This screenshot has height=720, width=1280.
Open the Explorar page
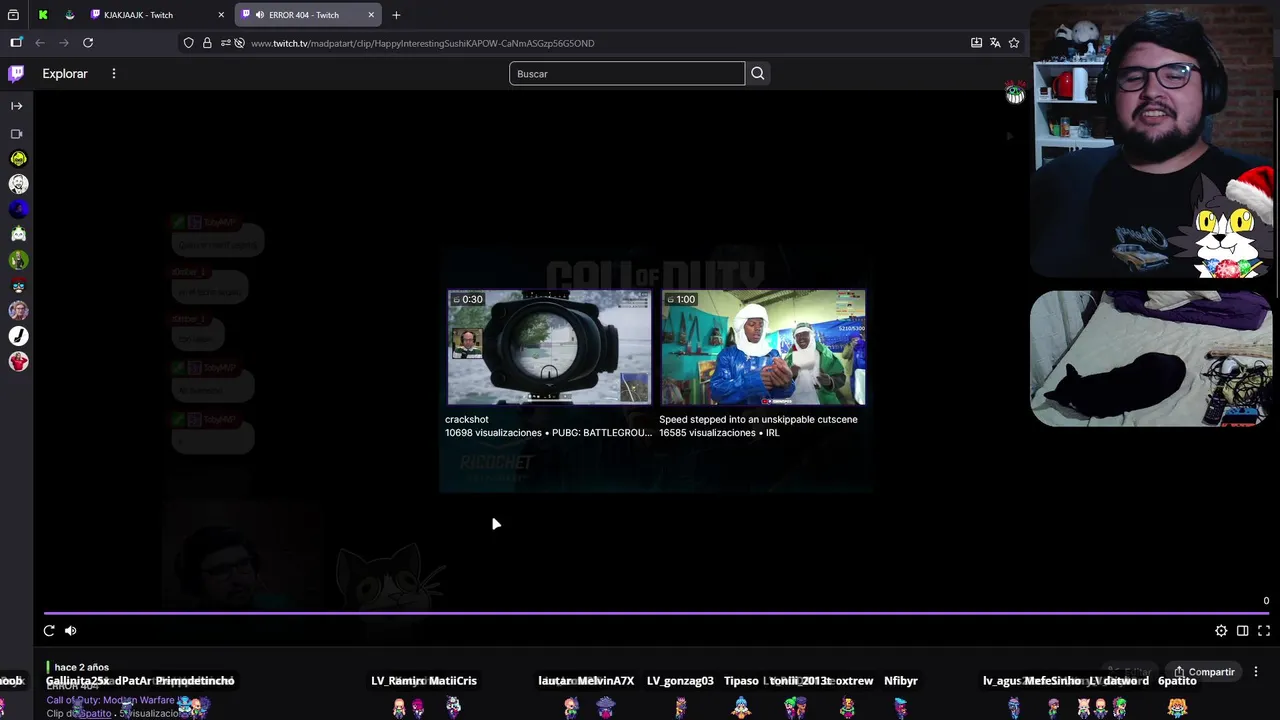[65, 74]
